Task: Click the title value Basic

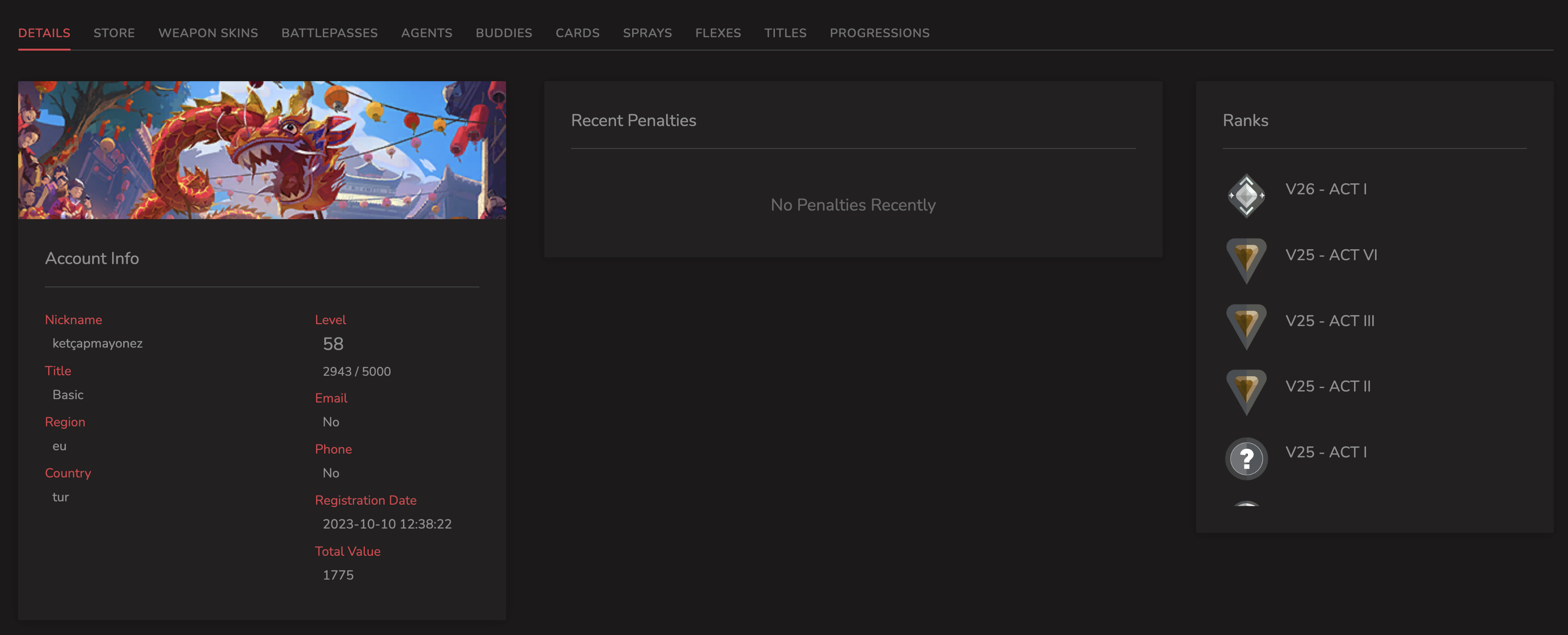Action: 68,394
